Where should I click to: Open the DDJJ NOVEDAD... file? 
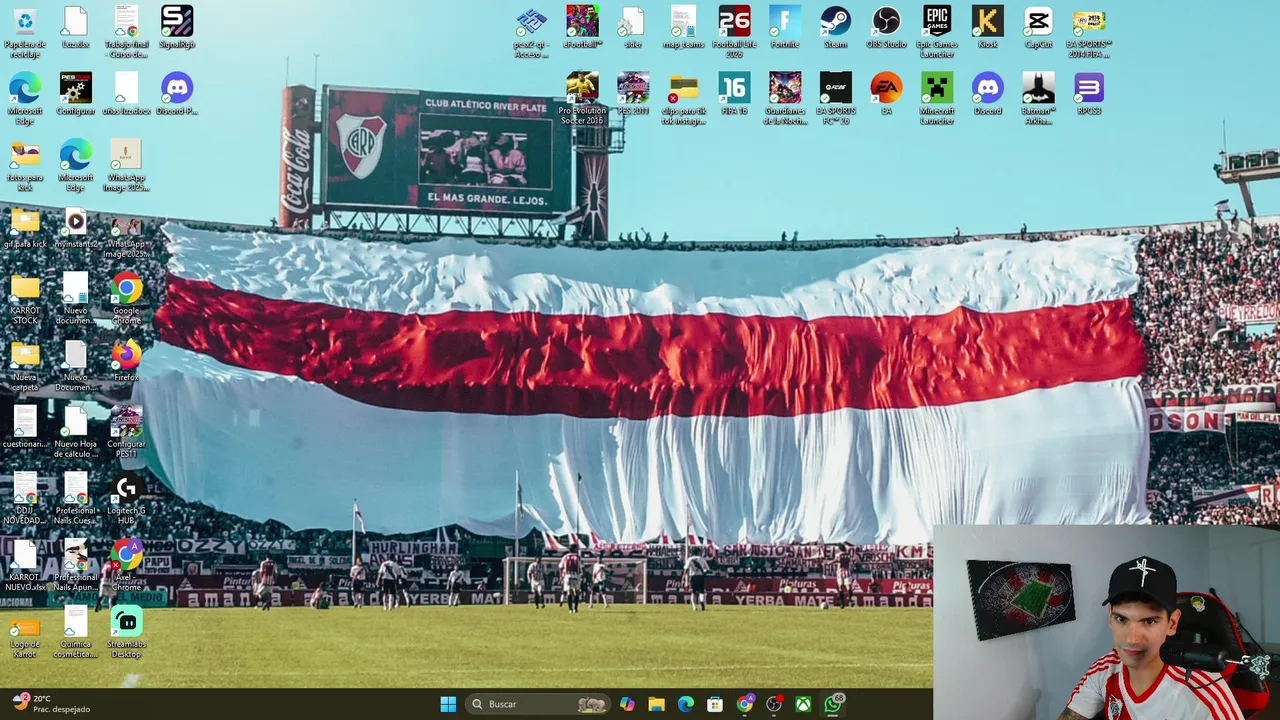click(25, 498)
